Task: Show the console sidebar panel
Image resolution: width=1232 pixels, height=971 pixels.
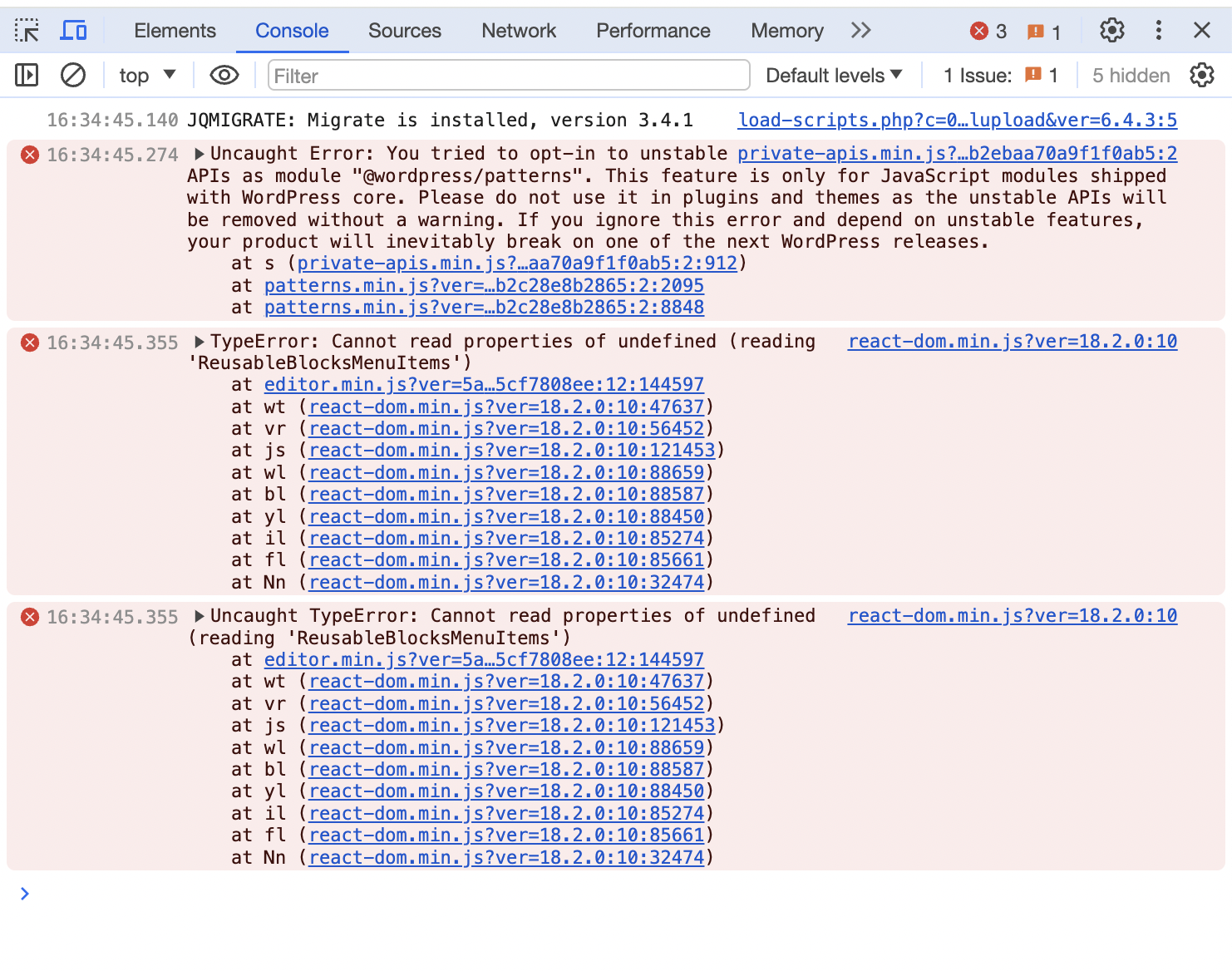Action: [27, 76]
